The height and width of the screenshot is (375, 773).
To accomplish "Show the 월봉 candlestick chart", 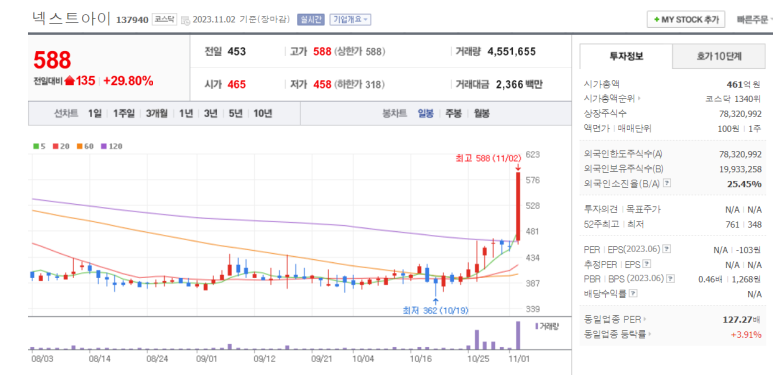I will coord(482,113).
